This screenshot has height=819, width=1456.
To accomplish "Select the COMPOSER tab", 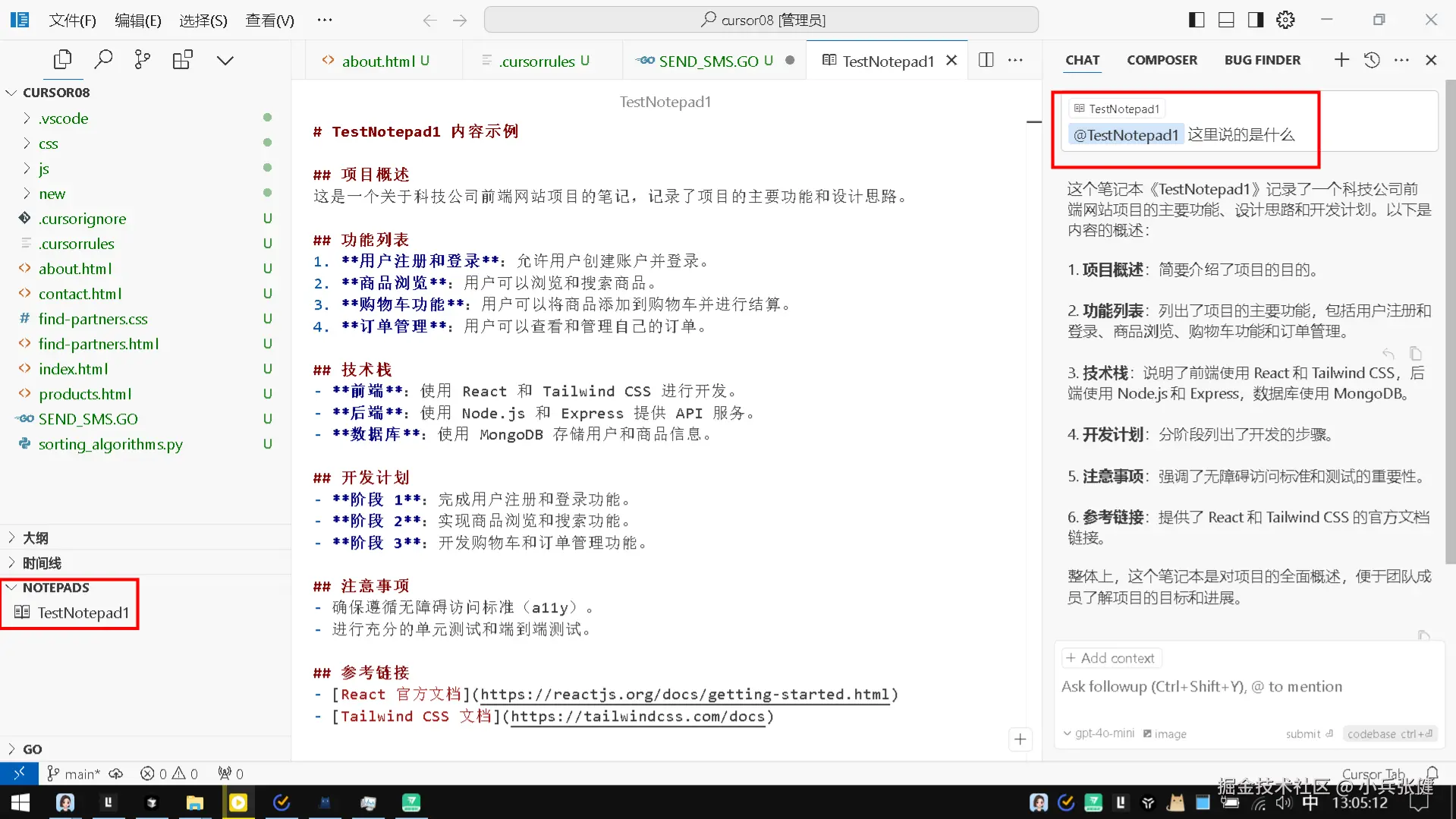I will click(x=1162, y=60).
